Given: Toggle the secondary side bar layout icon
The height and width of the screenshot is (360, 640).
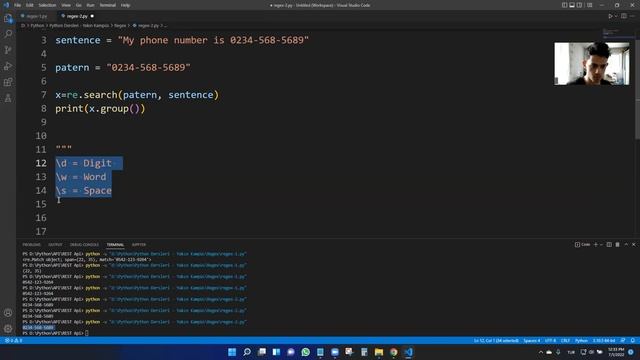Looking at the screenshot, I should click(x=580, y=5).
